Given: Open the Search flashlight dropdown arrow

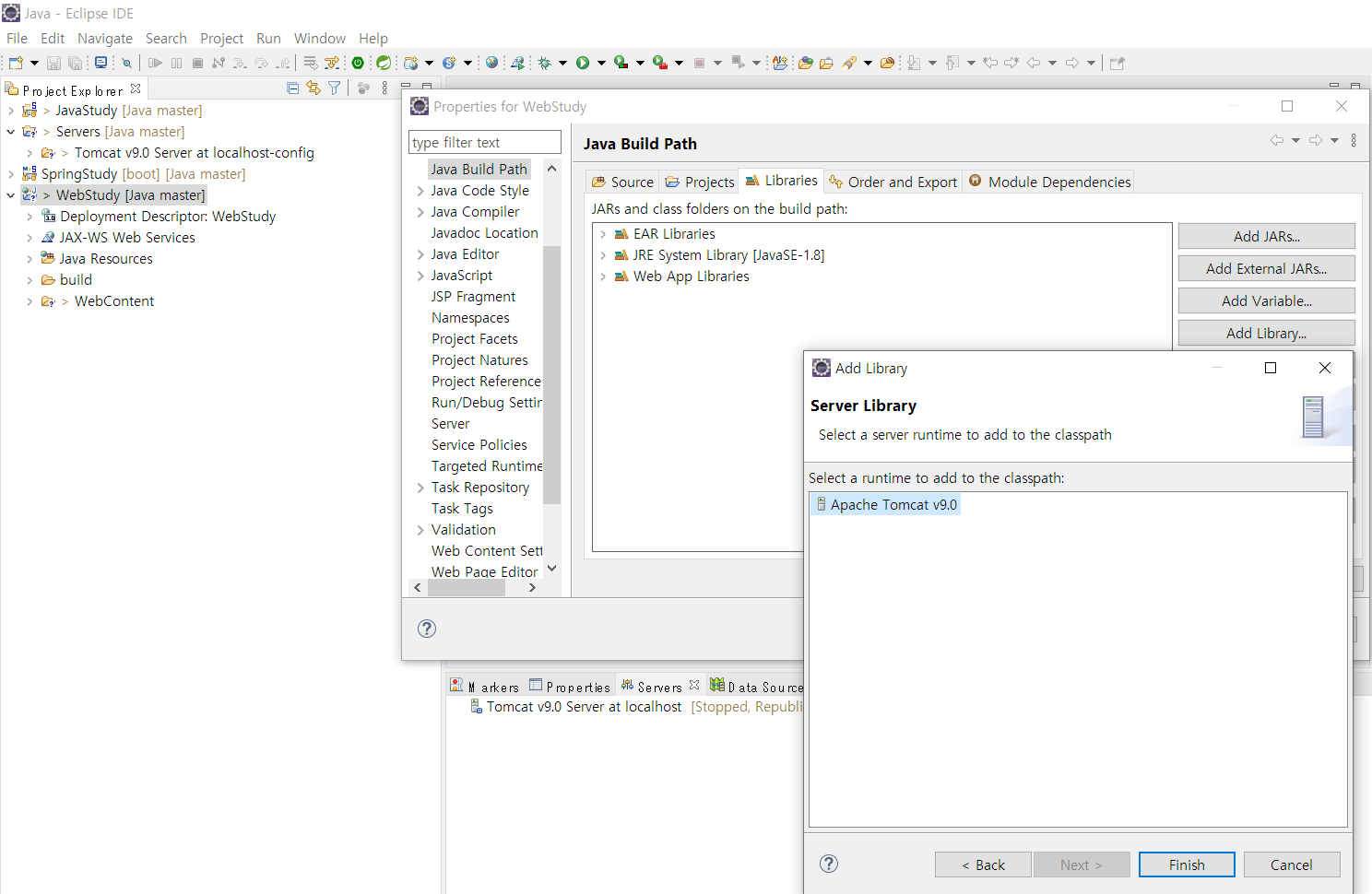Looking at the screenshot, I should (x=868, y=63).
